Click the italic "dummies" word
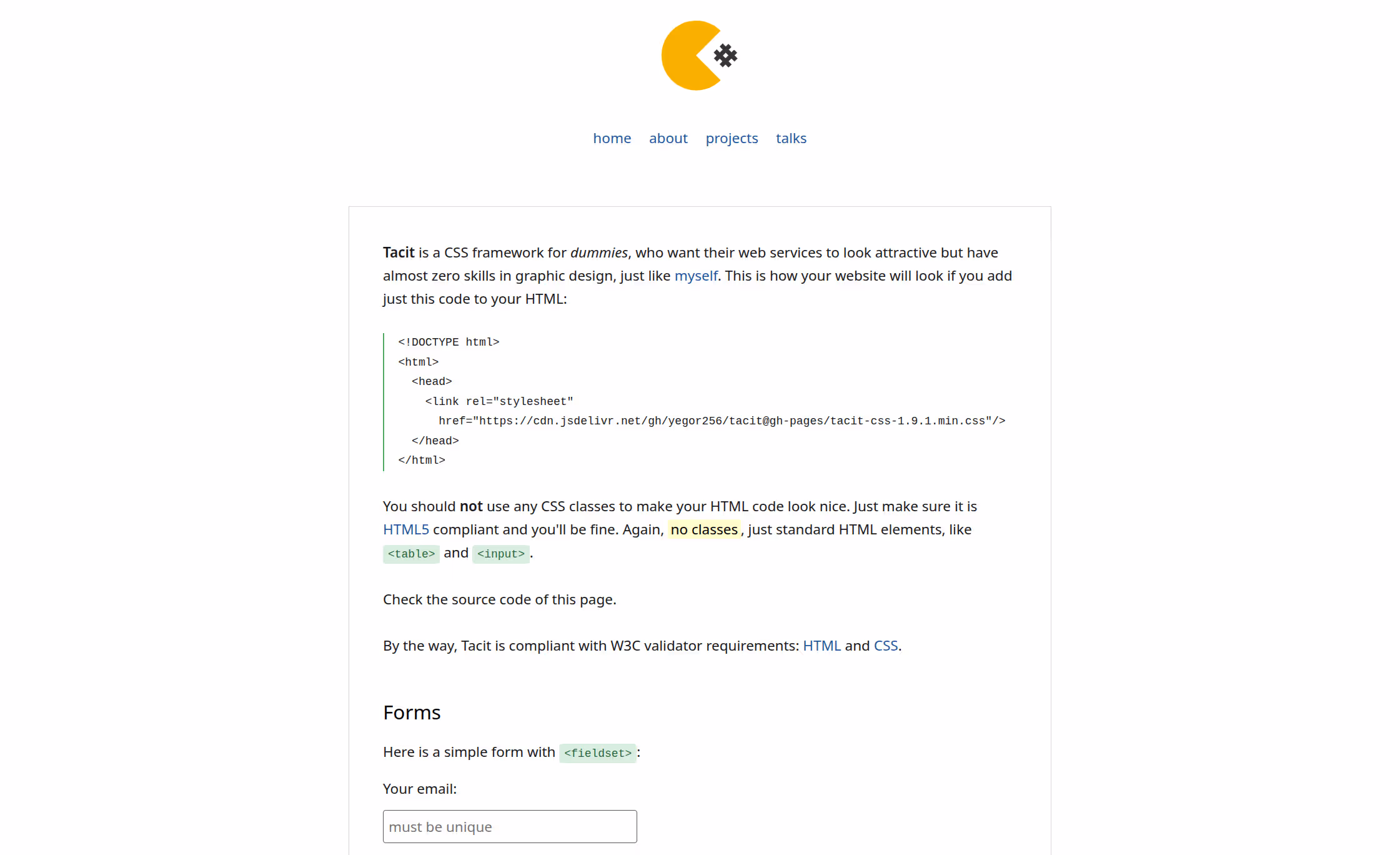 598,252
